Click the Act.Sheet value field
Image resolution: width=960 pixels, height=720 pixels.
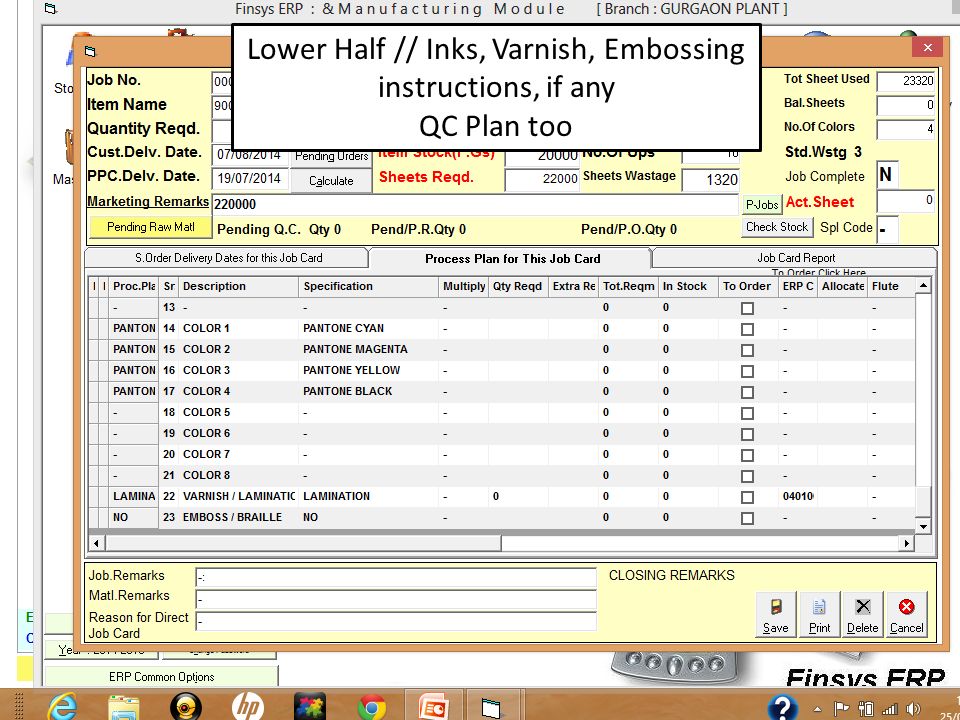tap(906, 201)
